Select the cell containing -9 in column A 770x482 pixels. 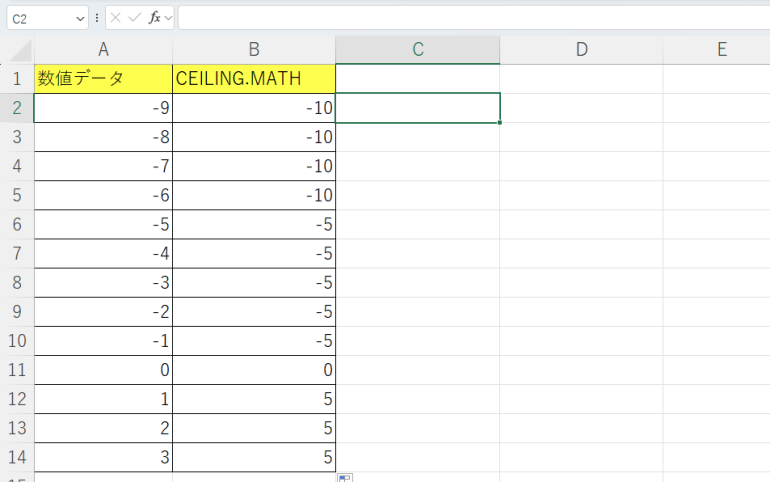[103, 108]
